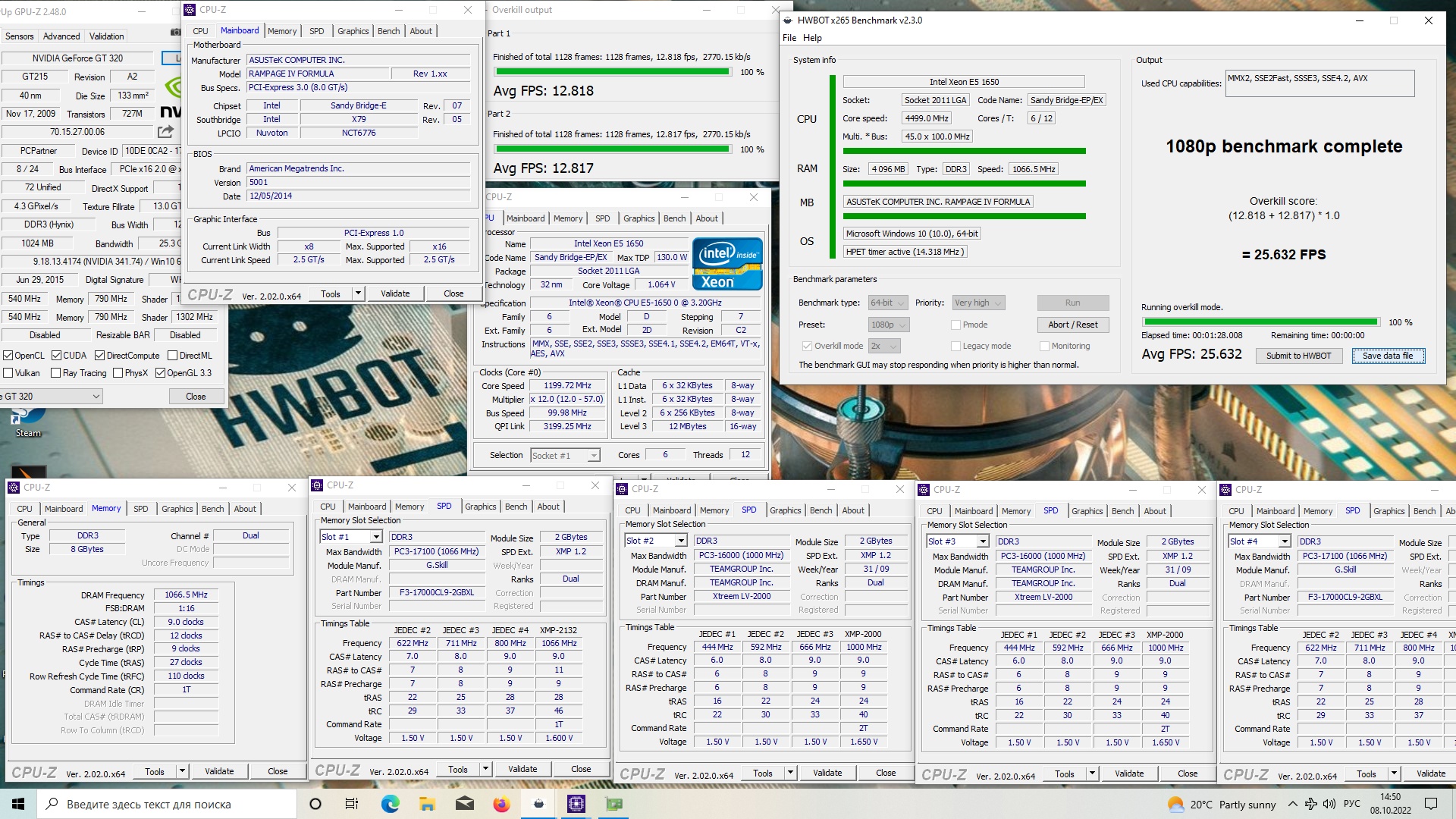Screen dimensions: 1456x819
Task: Toggle OpenGL 3.3 checkbox in GPU-Z
Action: point(160,372)
